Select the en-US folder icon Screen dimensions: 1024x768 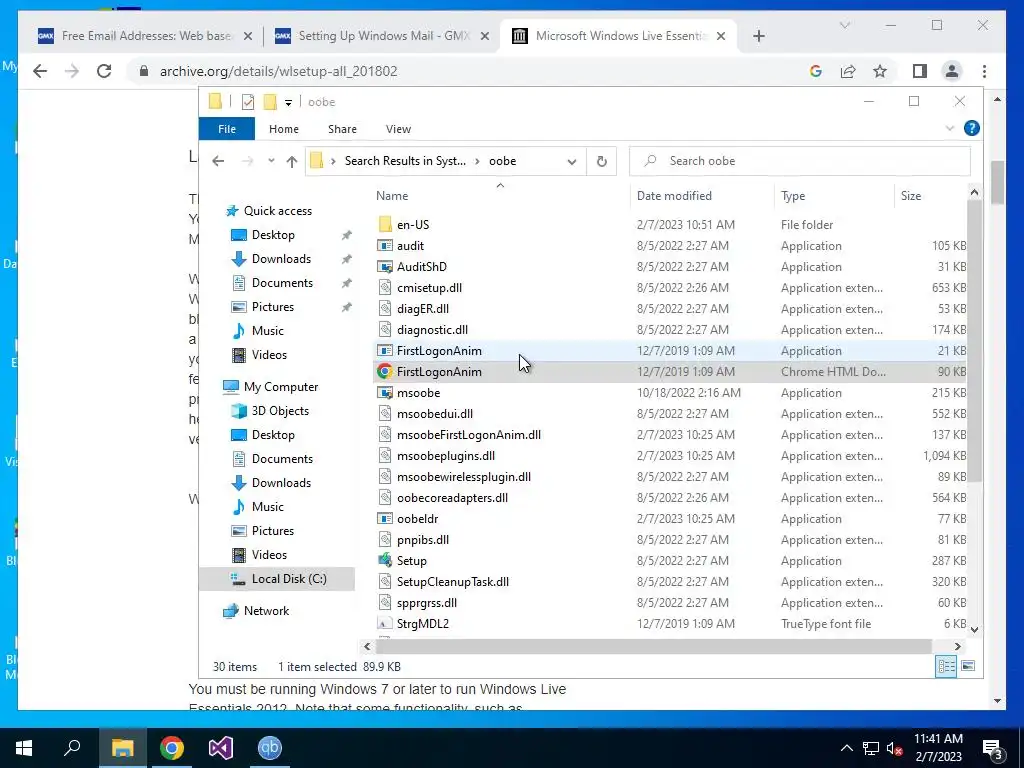click(385, 225)
